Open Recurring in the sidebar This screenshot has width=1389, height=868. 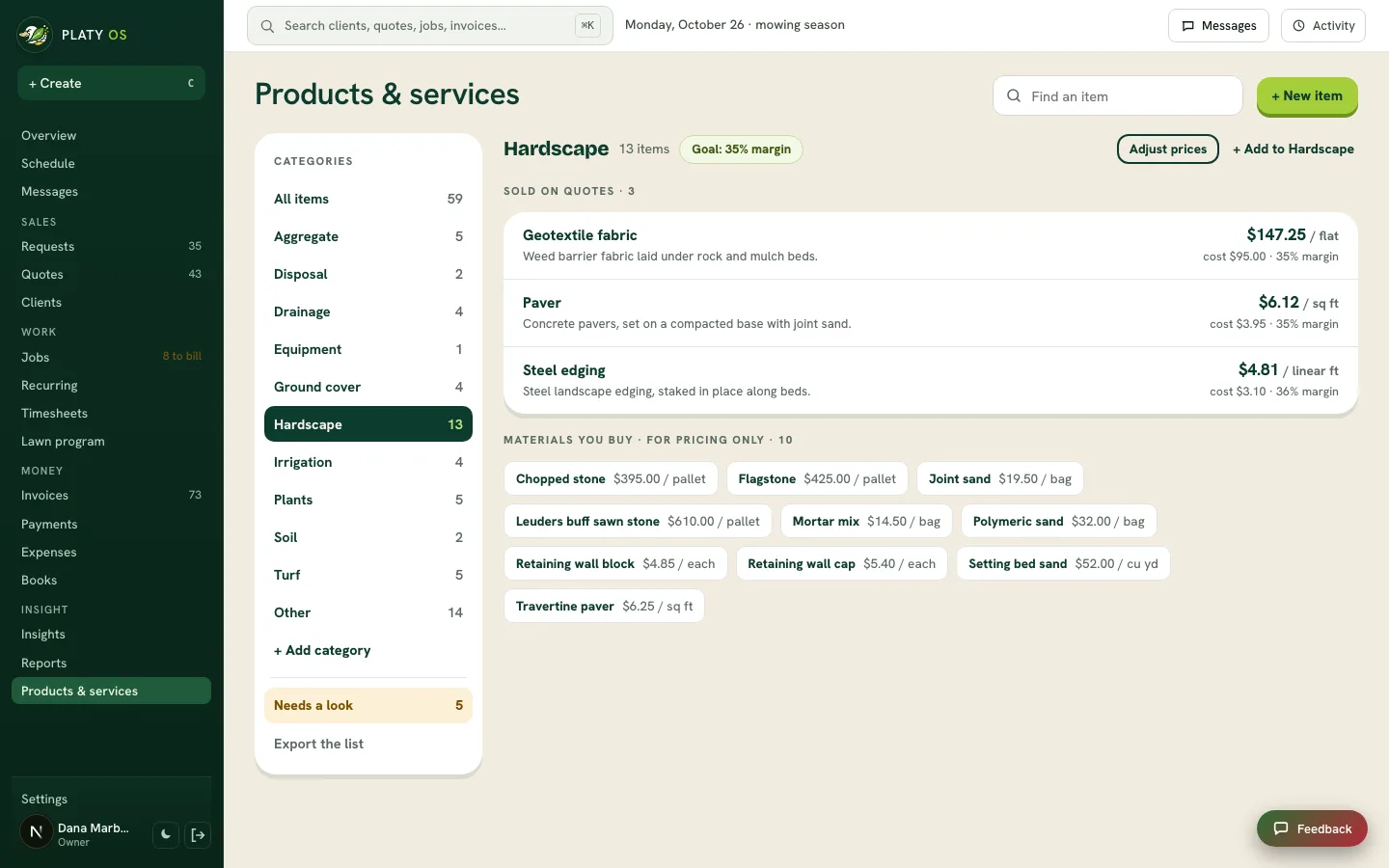[111, 386]
